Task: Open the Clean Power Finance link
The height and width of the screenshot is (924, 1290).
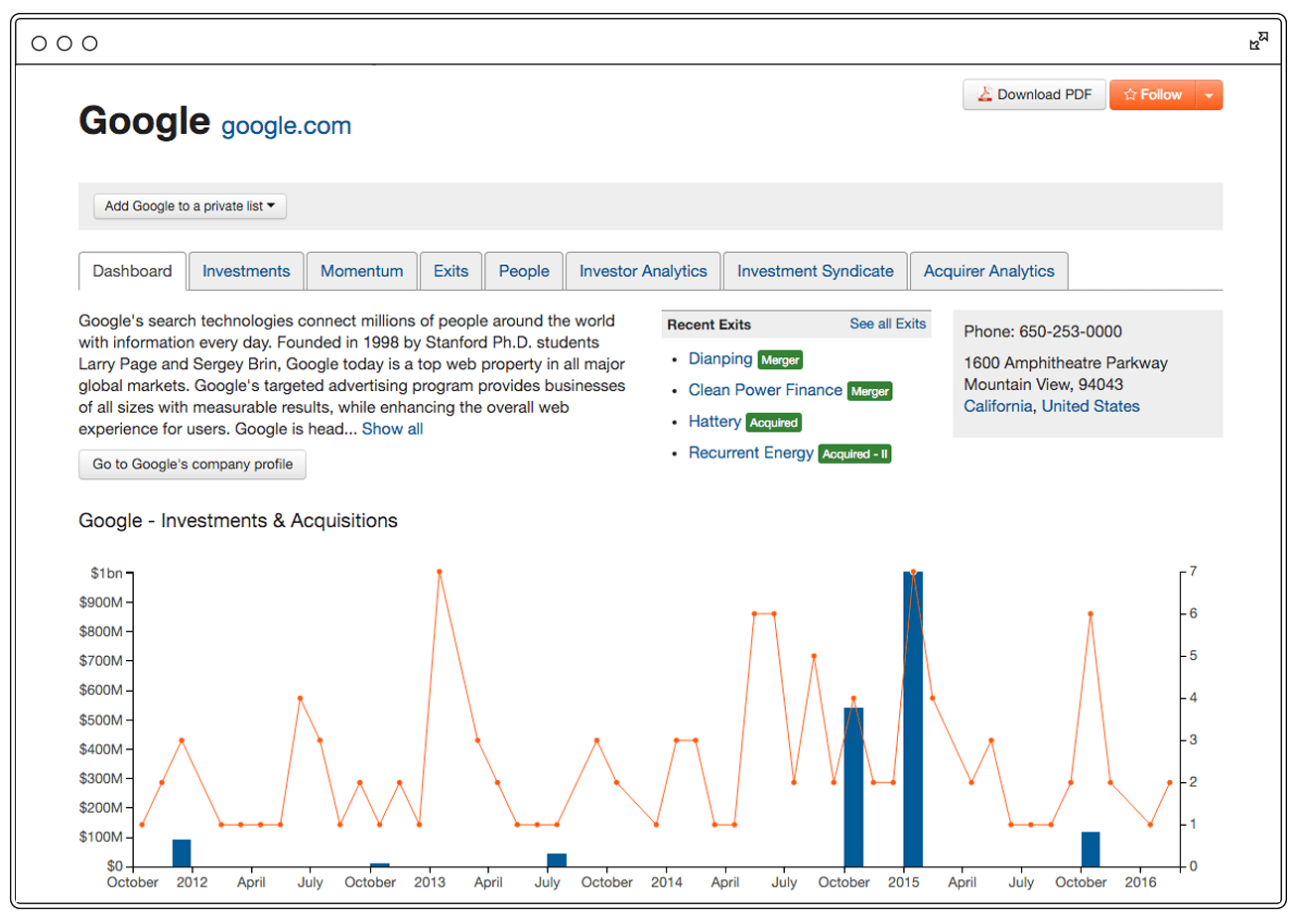Action: click(x=765, y=390)
